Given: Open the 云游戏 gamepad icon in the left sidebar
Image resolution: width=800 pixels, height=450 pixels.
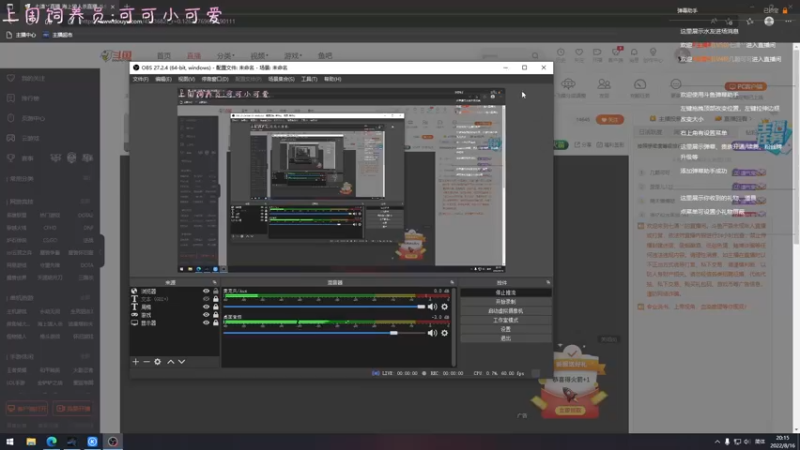Looking at the screenshot, I should coord(11,138).
